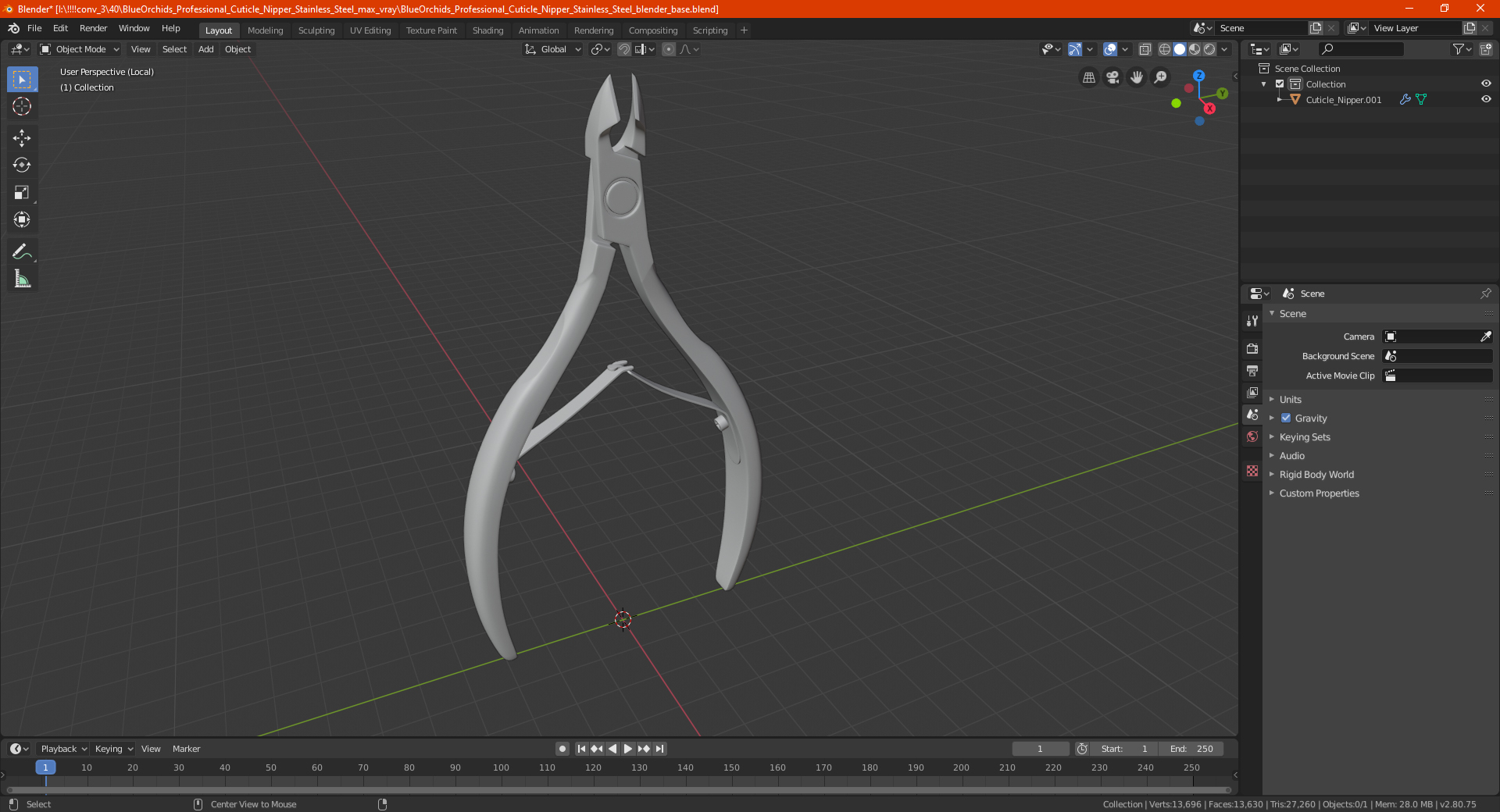Click the Add menu in viewport header

(205, 49)
